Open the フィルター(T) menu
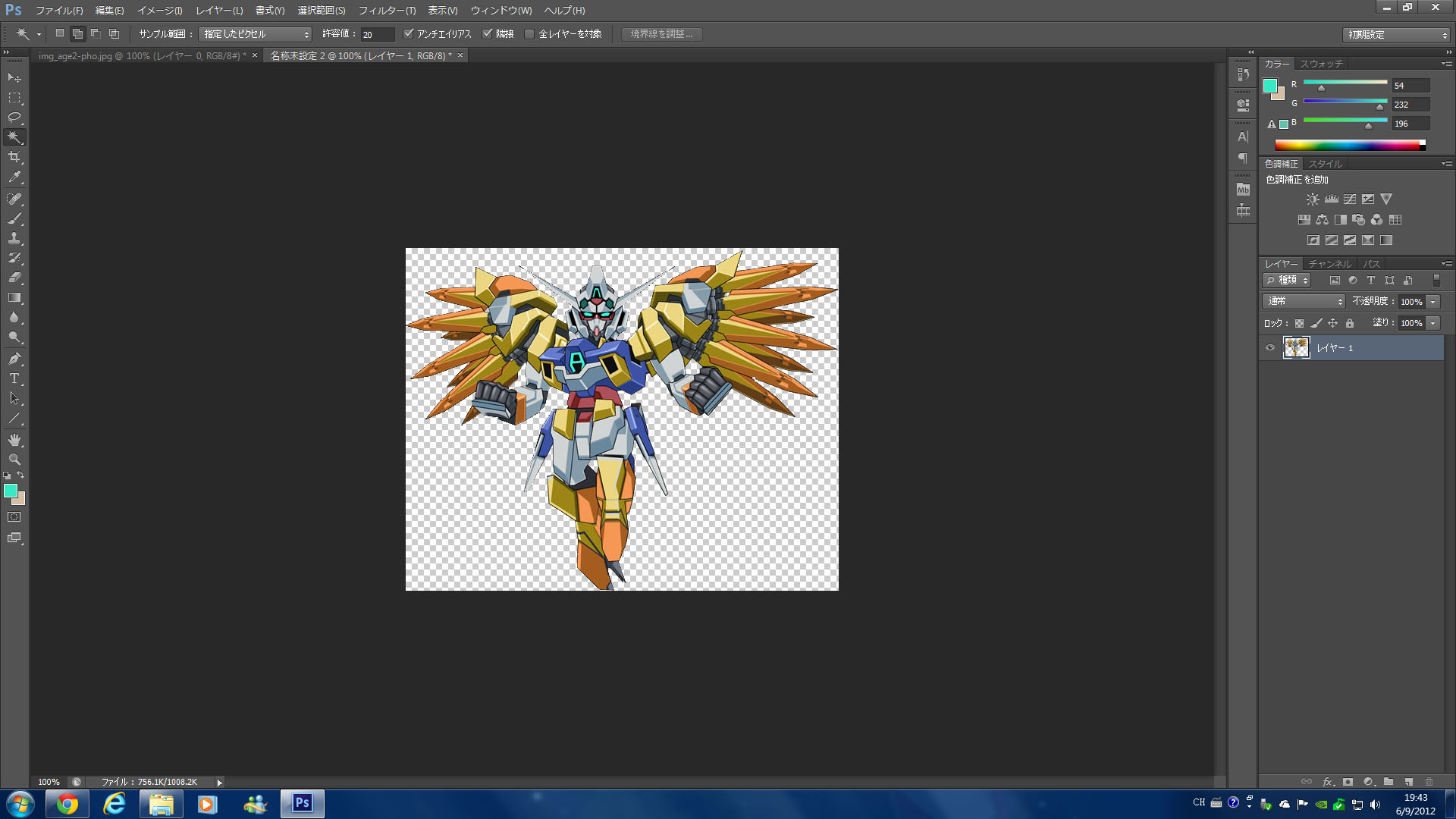Screen dimensions: 1456x819 (x=387, y=11)
